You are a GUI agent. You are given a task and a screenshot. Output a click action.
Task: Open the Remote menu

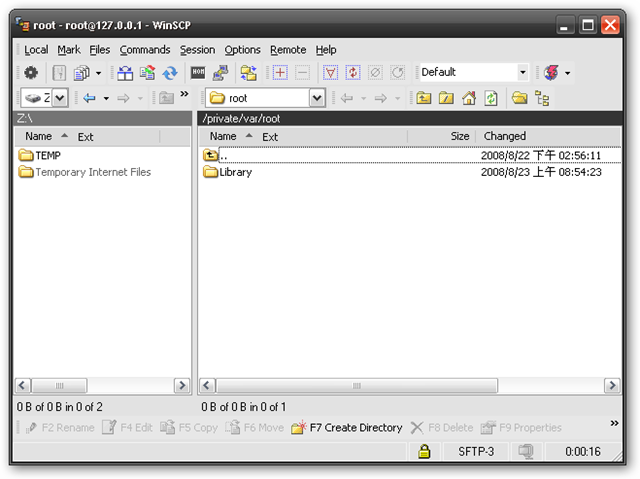pos(288,50)
